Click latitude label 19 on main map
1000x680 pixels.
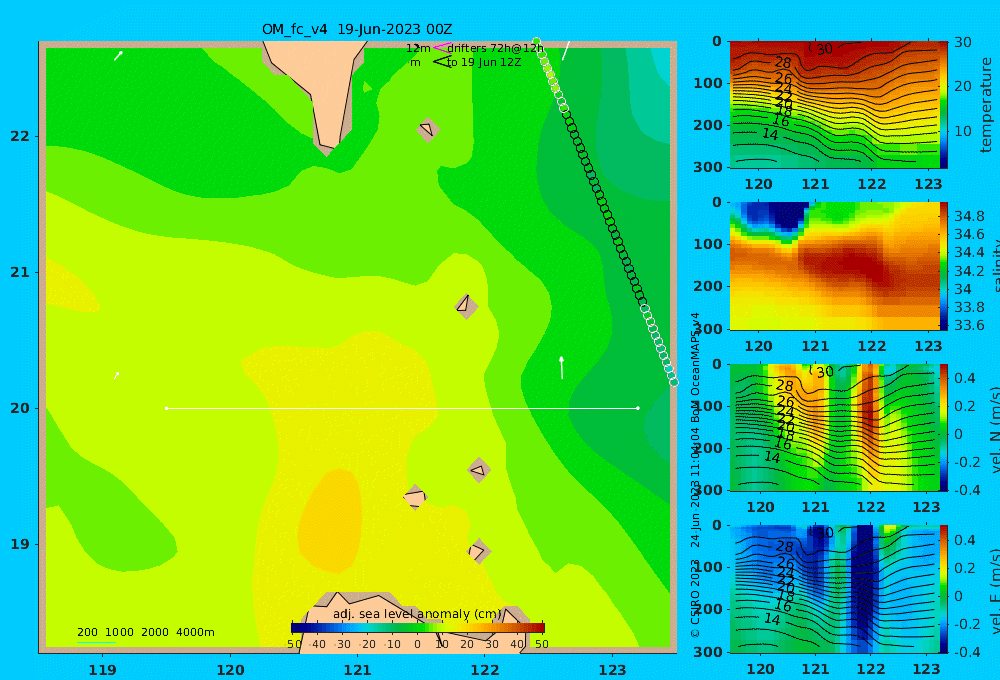pos(20,544)
